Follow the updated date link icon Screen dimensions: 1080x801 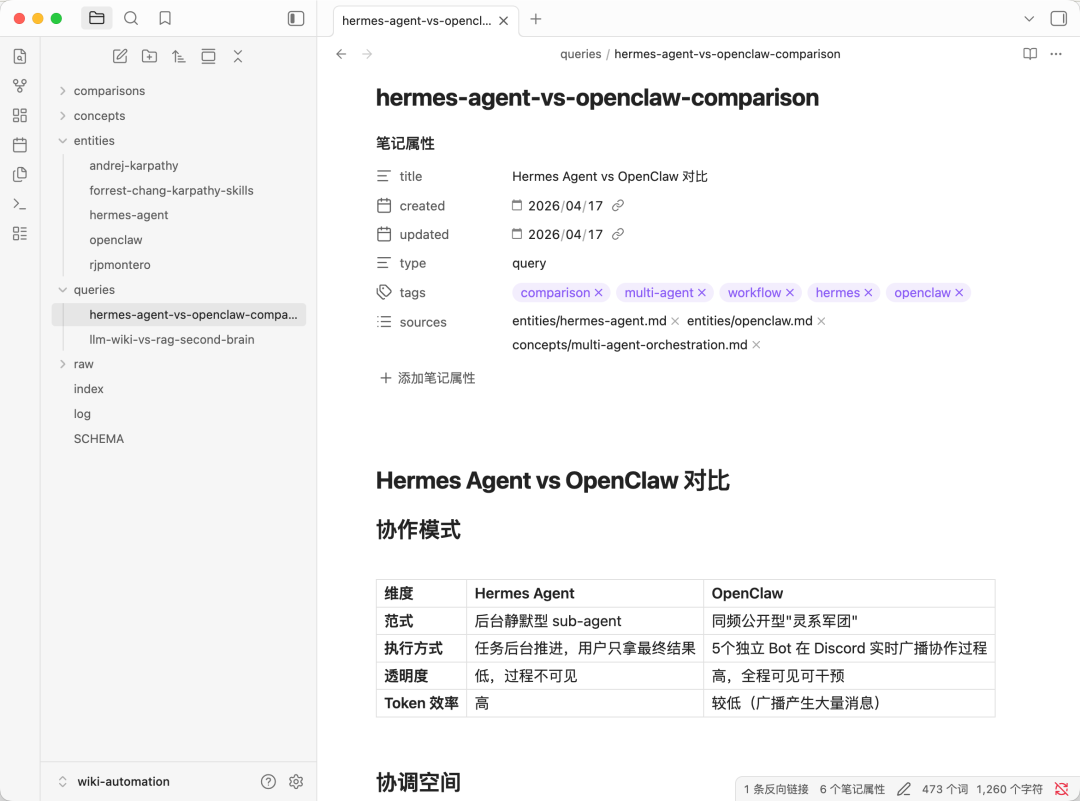click(618, 234)
